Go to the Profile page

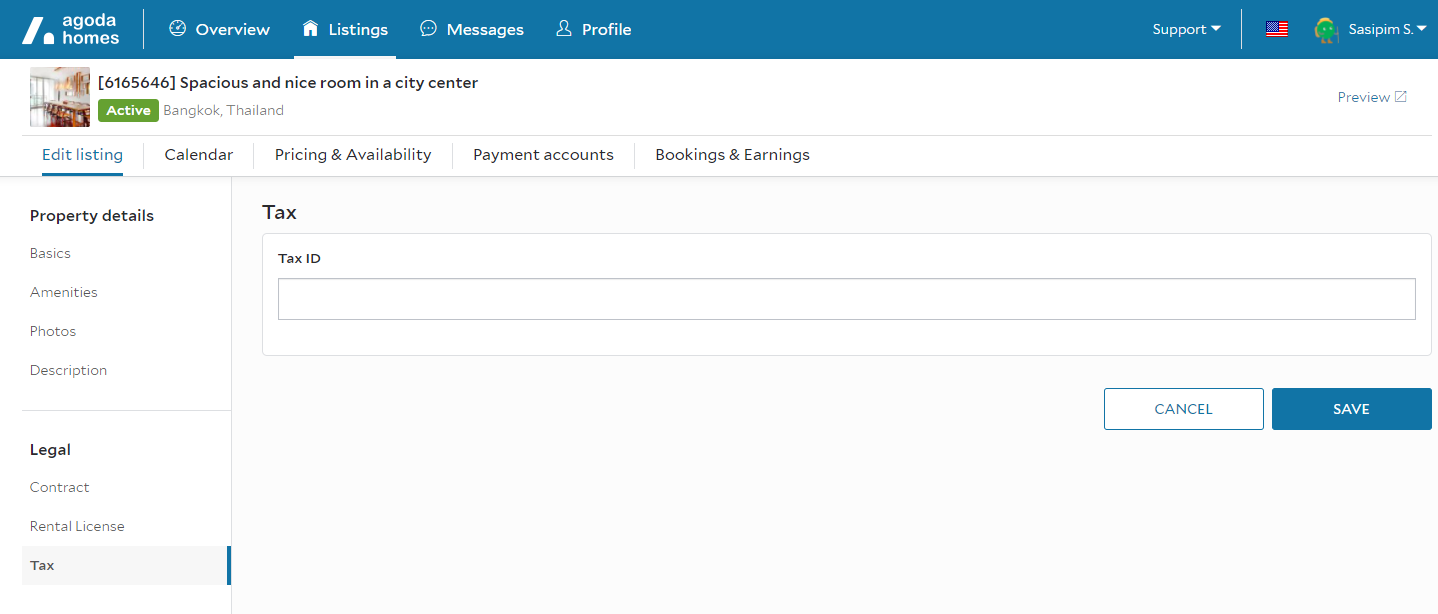click(x=593, y=29)
